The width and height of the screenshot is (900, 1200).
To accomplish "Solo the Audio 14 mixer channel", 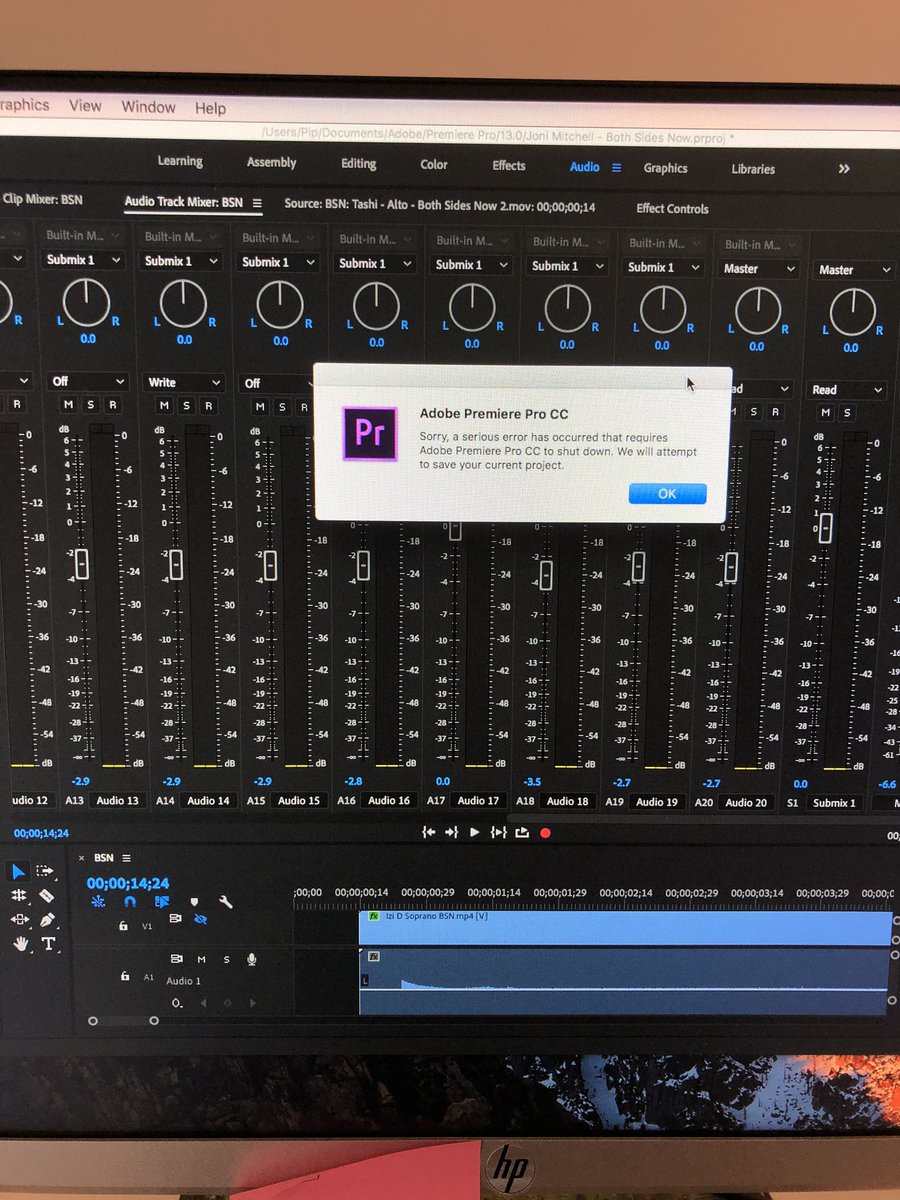I will (186, 406).
